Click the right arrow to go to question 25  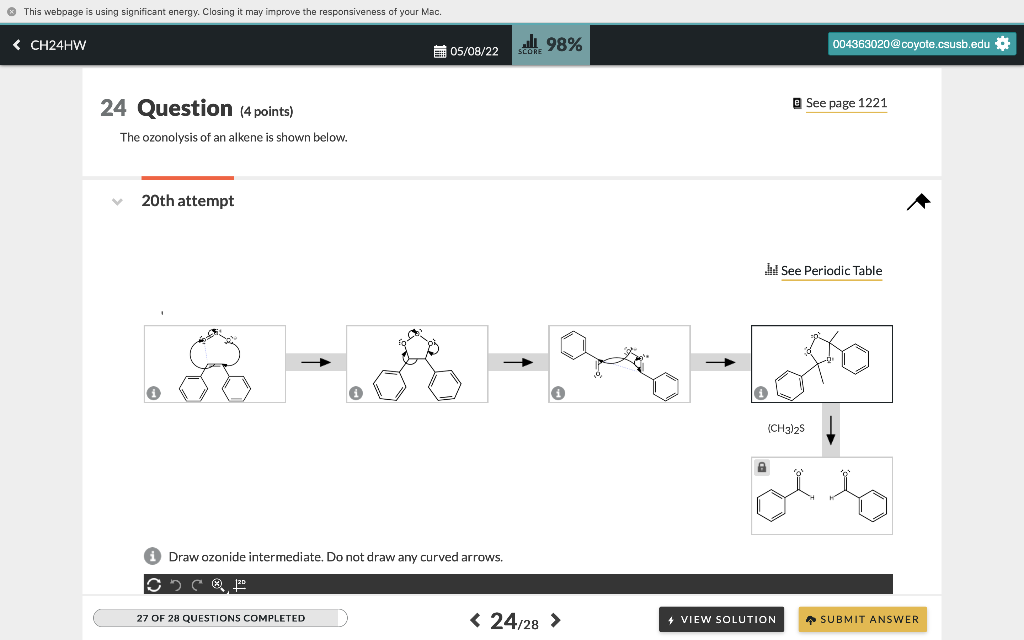555,620
